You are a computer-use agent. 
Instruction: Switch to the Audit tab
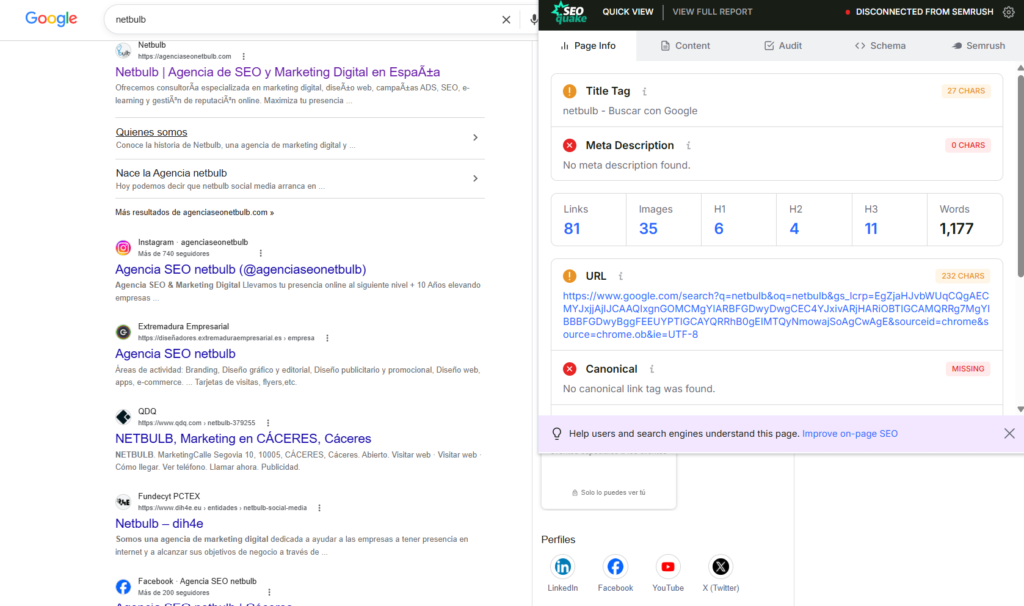point(783,46)
